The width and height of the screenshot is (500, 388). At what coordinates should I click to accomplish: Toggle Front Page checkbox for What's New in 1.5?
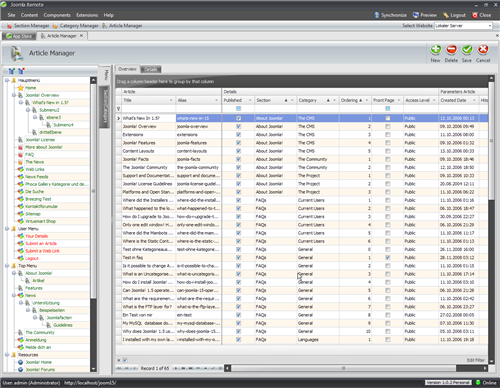387,118
